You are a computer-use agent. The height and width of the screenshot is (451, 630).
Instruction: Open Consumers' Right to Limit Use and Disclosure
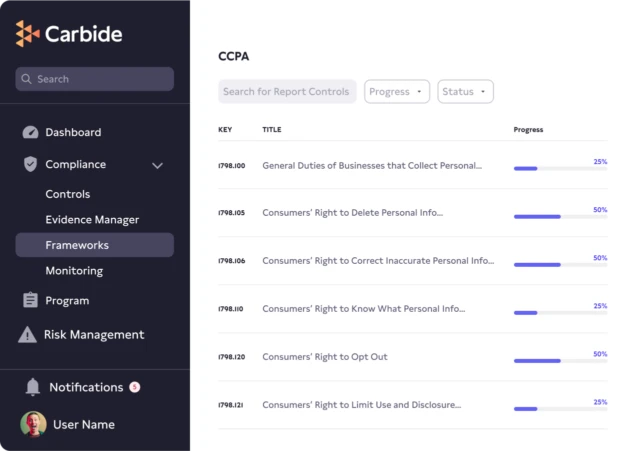(x=362, y=405)
